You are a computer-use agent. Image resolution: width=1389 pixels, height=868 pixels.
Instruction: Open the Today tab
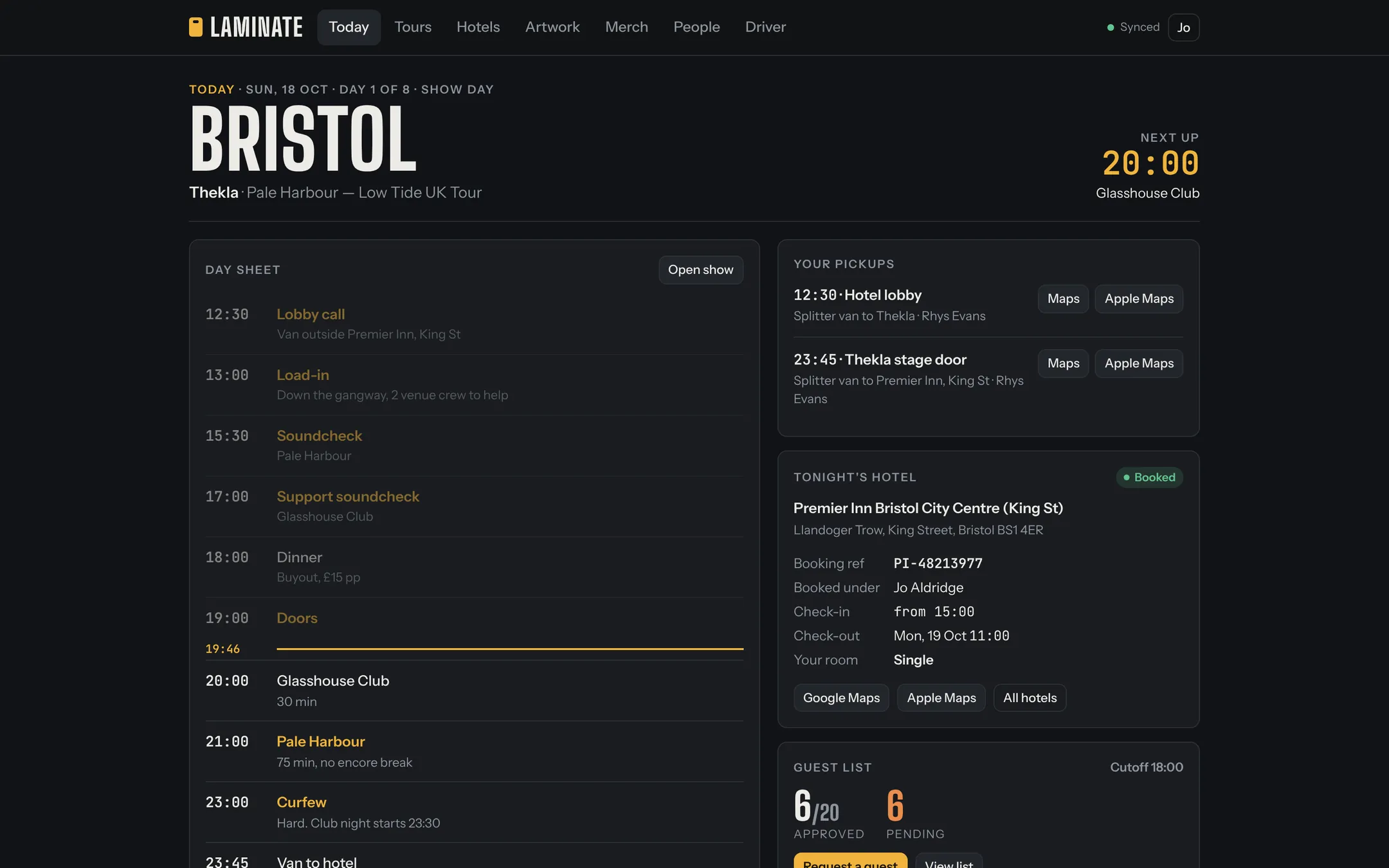[349, 27]
